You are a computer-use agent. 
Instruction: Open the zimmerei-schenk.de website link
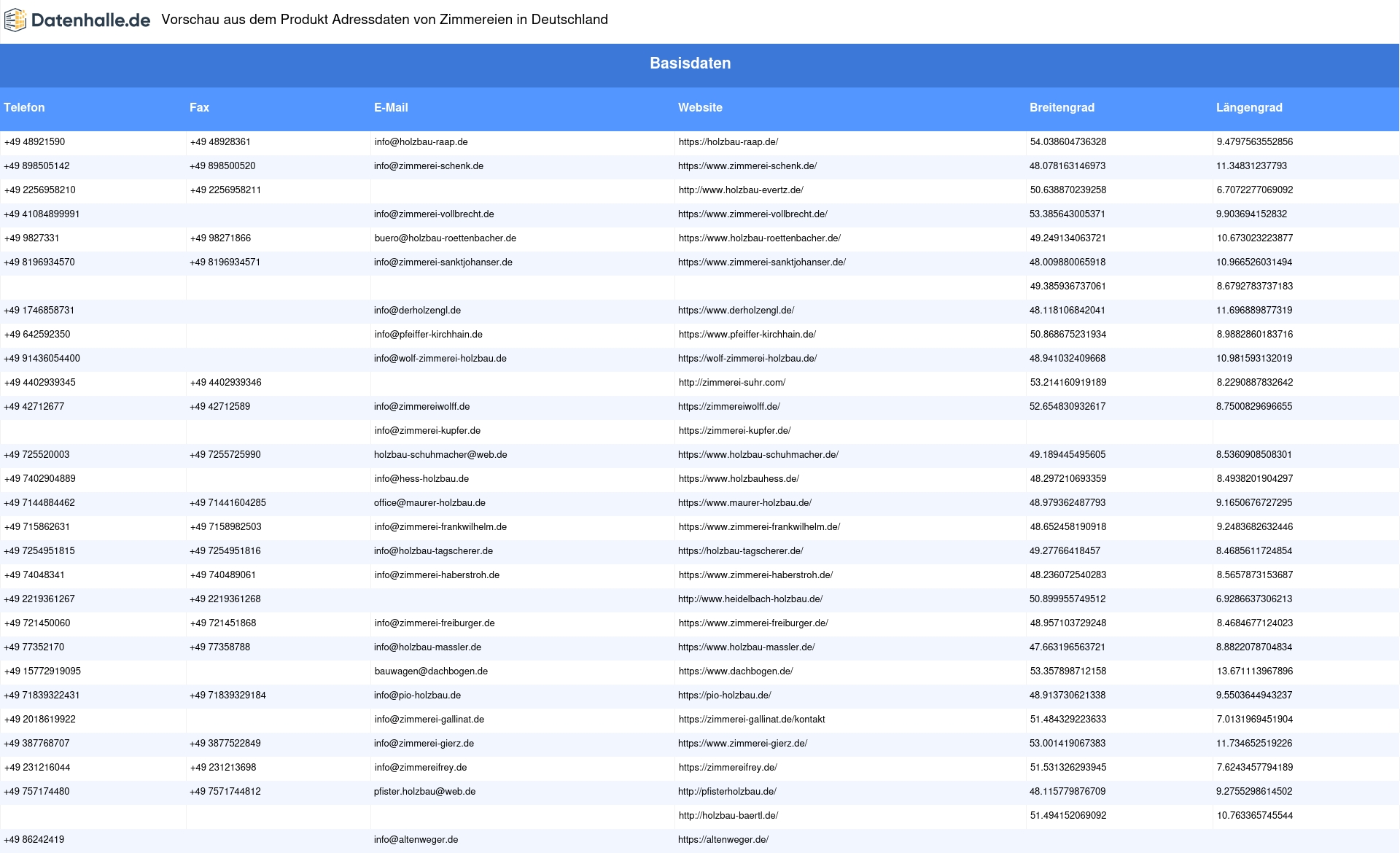747,166
